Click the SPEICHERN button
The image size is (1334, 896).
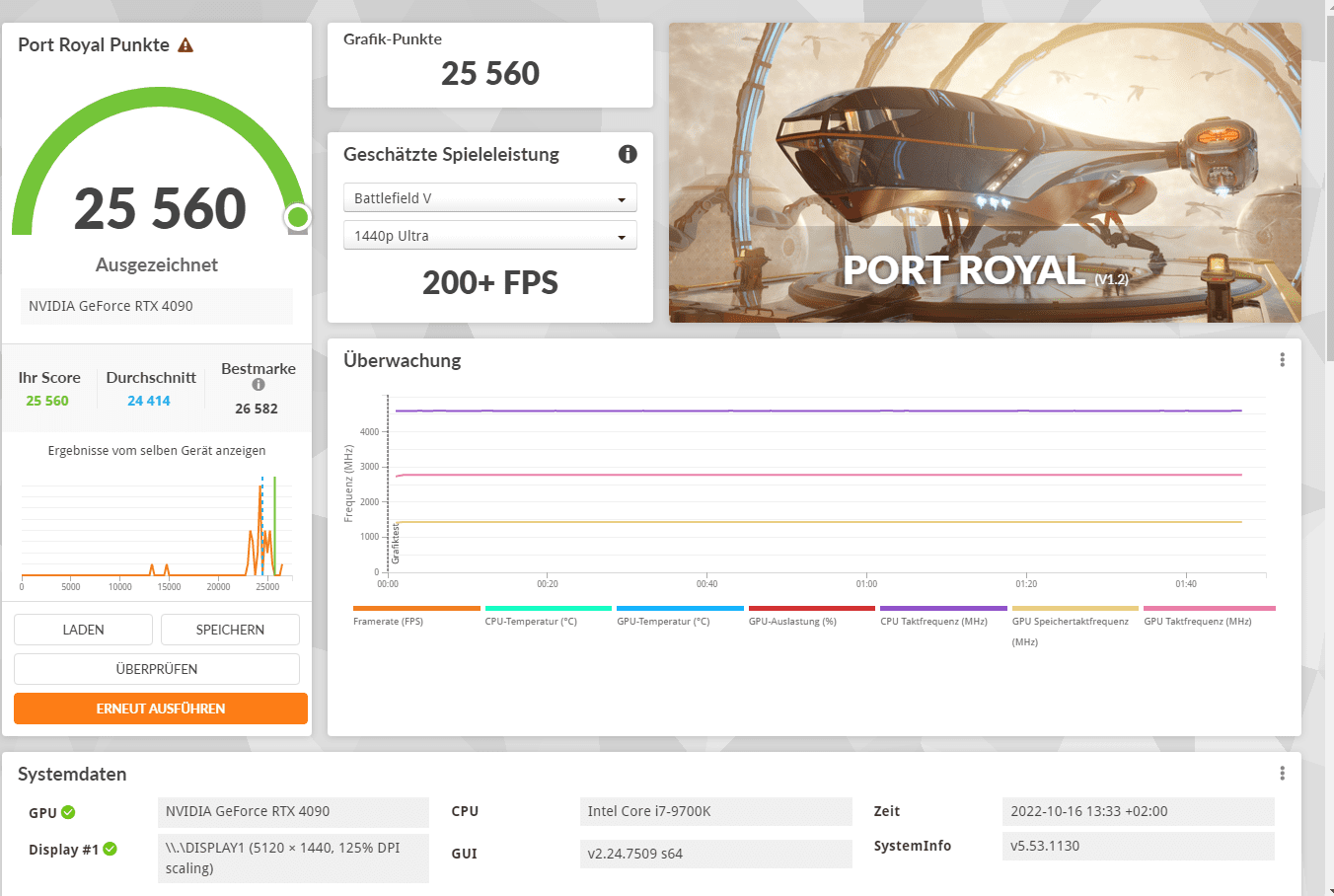point(230,630)
